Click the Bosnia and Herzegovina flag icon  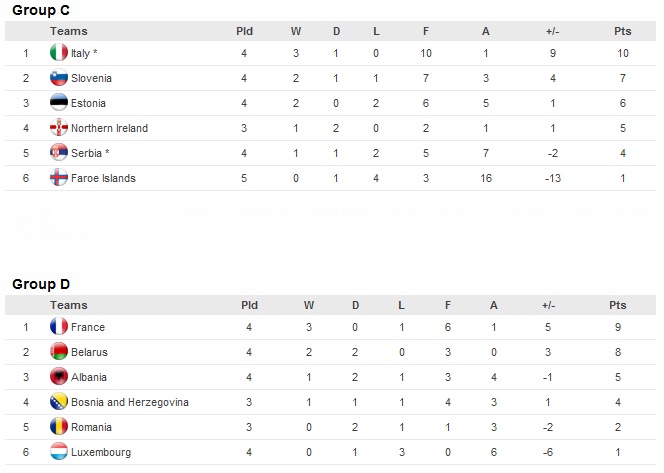pos(59,401)
